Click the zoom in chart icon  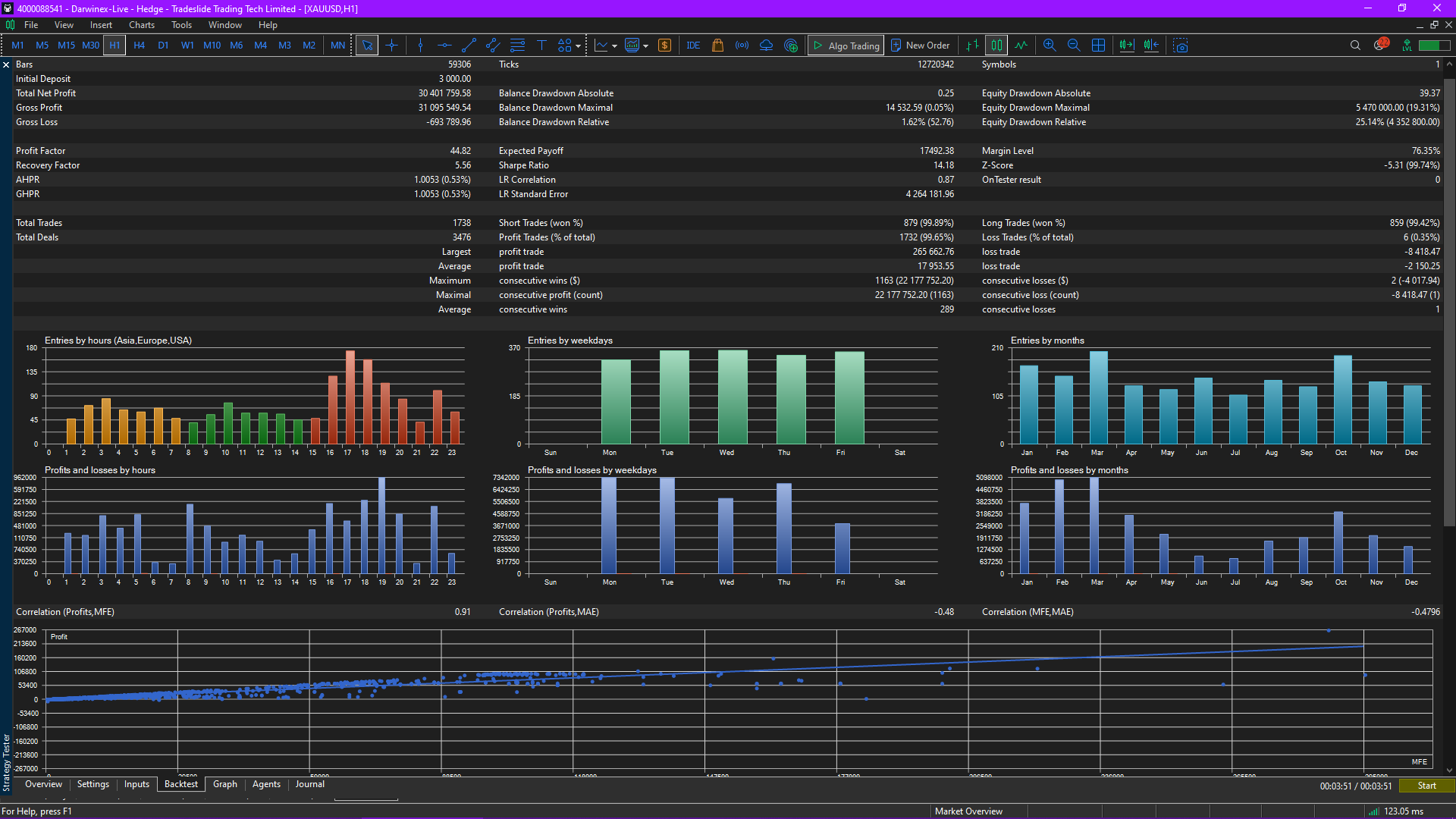click(x=1050, y=45)
